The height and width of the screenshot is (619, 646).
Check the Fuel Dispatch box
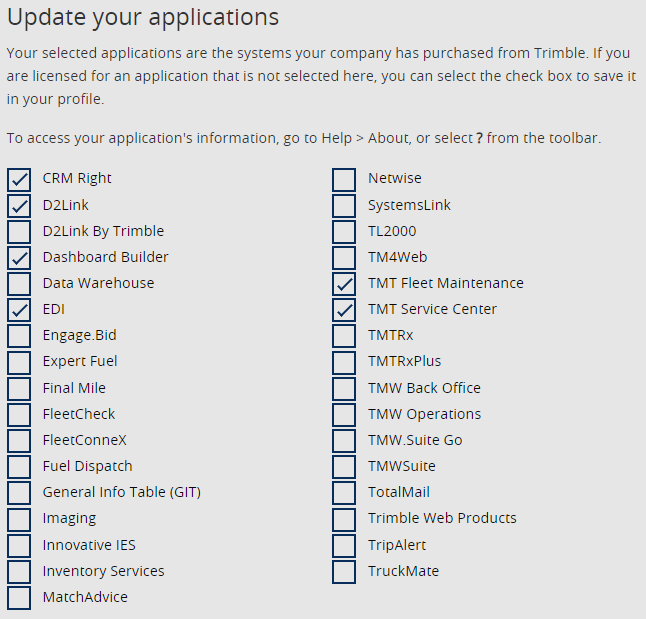19,466
